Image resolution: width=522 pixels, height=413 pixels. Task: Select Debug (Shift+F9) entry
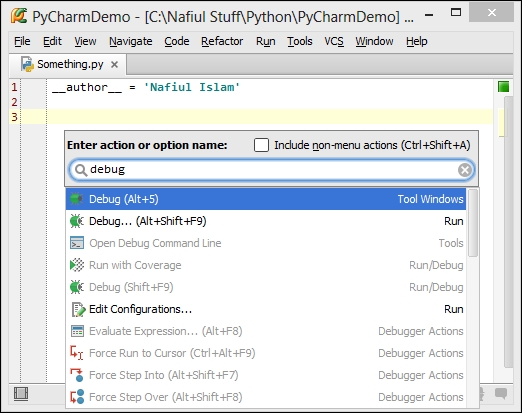(266, 287)
